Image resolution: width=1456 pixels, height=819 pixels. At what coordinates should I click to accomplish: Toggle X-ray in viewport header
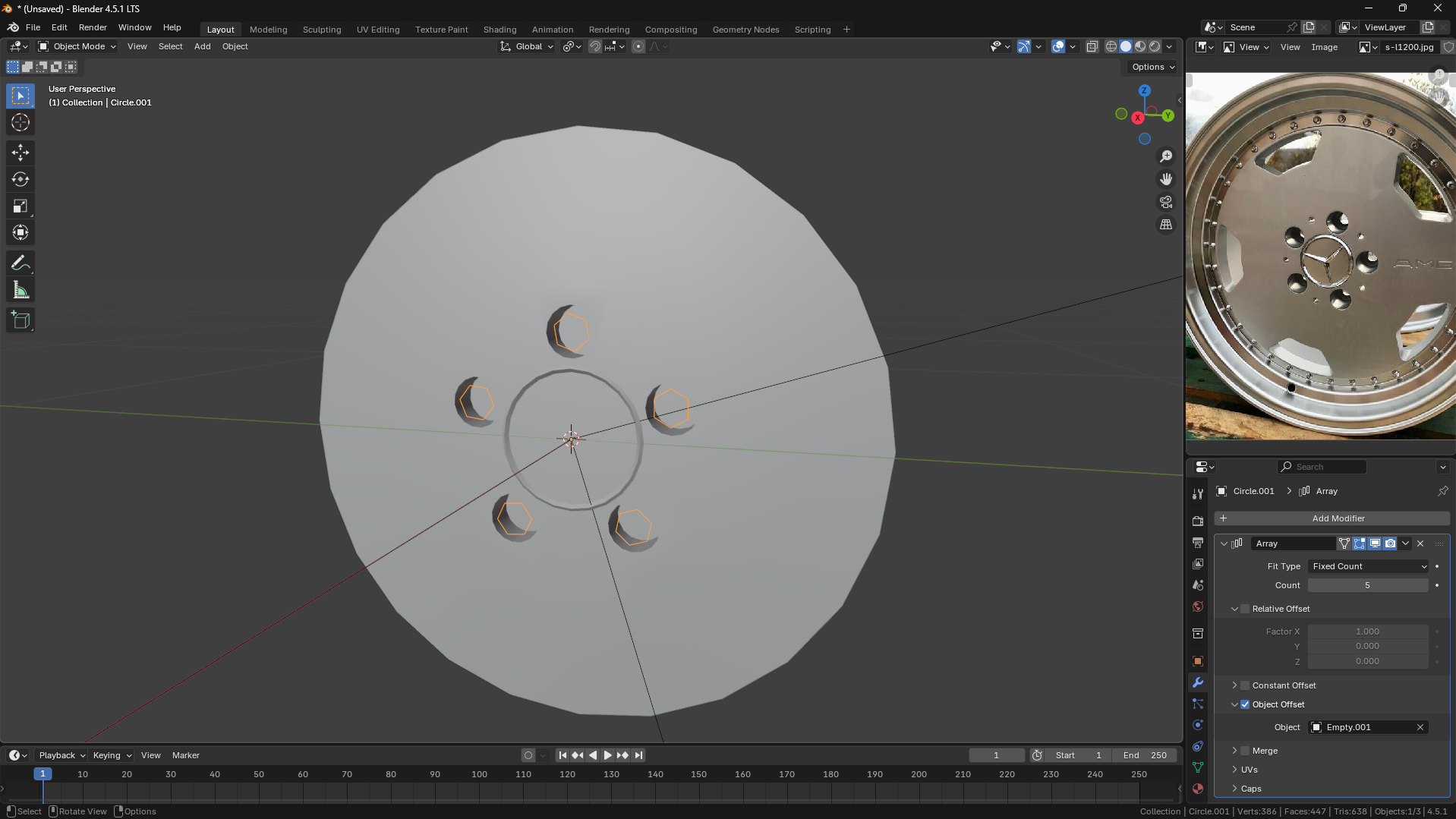click(x=1092, y=46)
